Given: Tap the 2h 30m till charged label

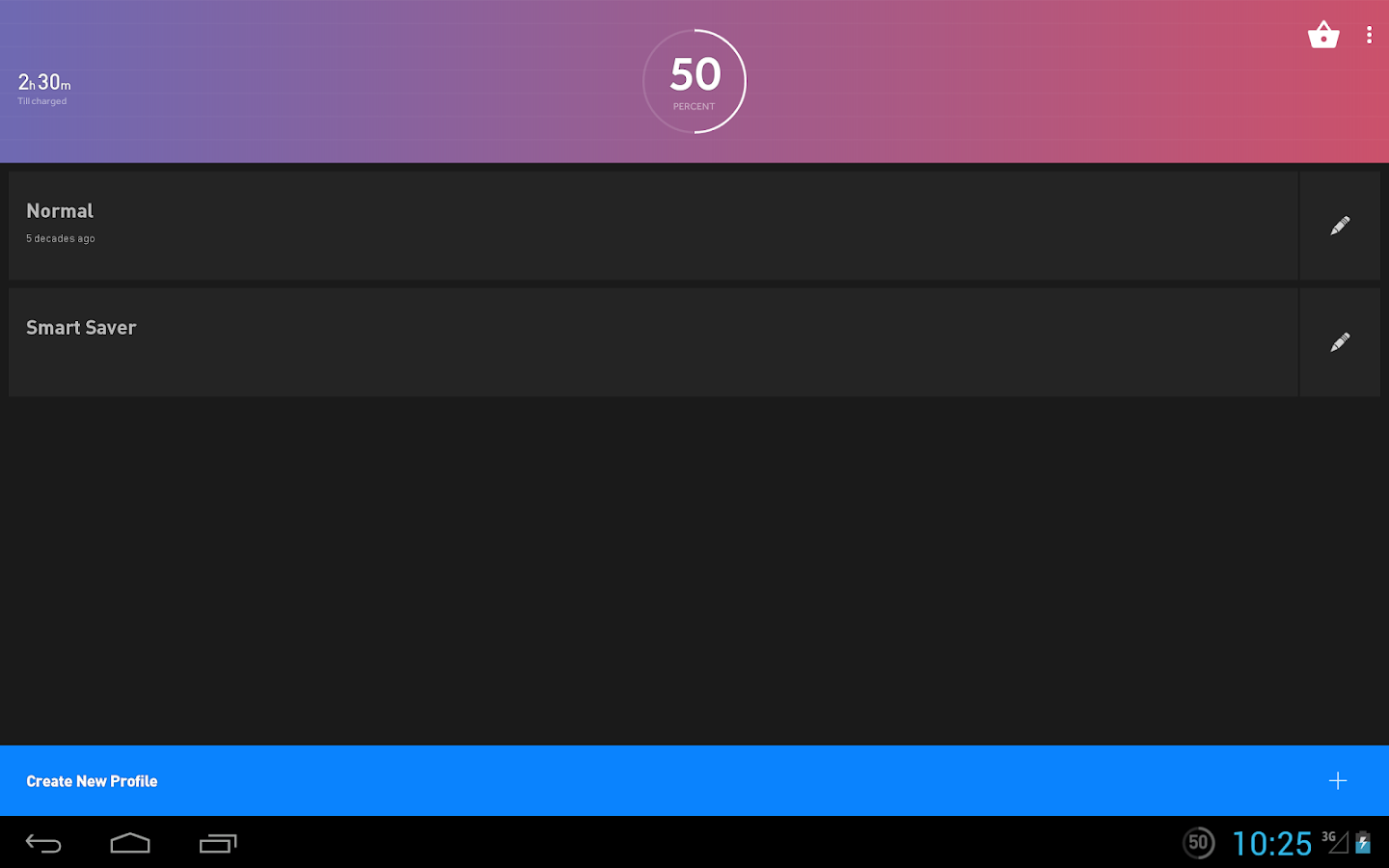Looking at the screenshot, I should (x=42, y=87).
